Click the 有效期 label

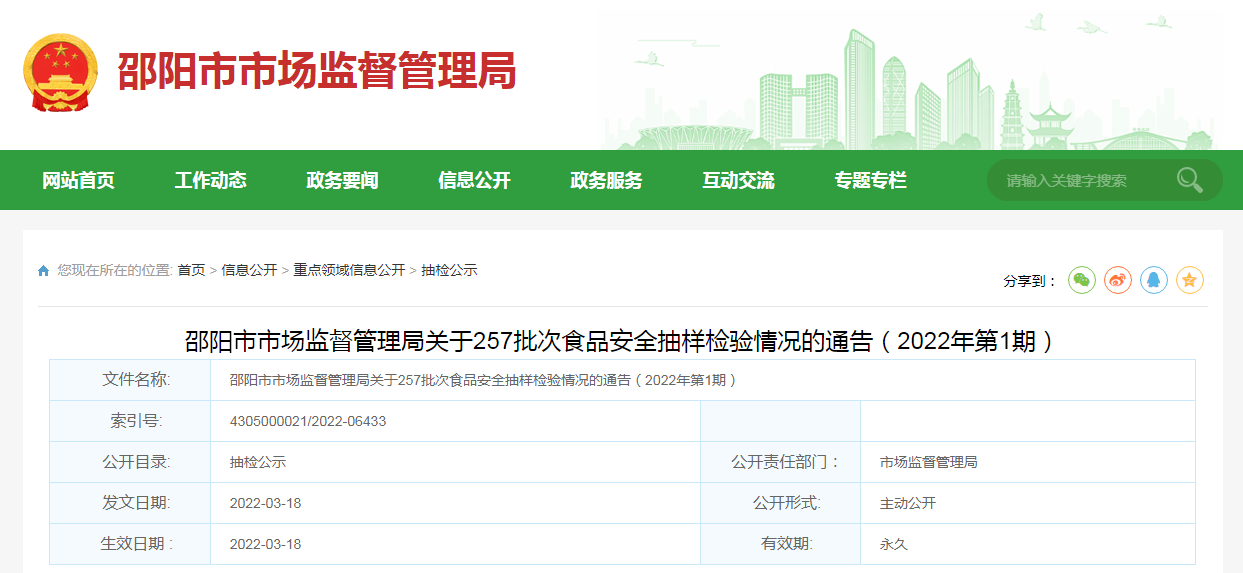tap(787, 544)
